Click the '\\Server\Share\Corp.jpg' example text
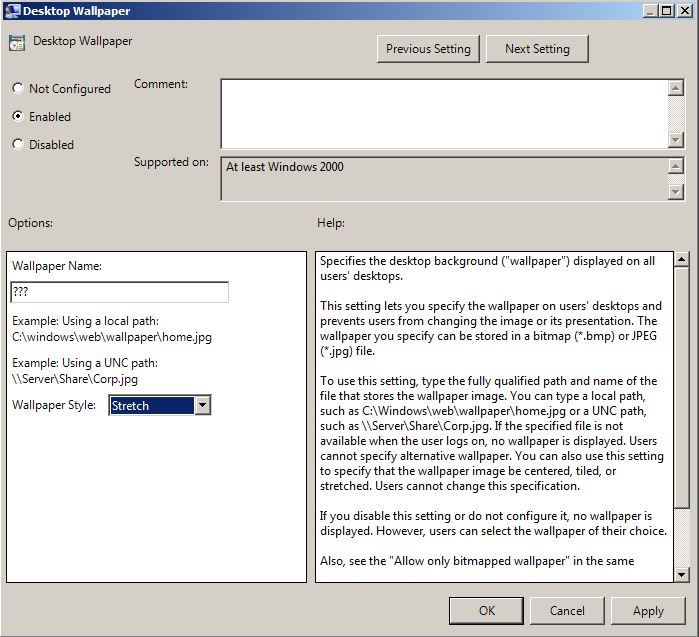Viewport: 699px width, 637px height. point(75,379)
